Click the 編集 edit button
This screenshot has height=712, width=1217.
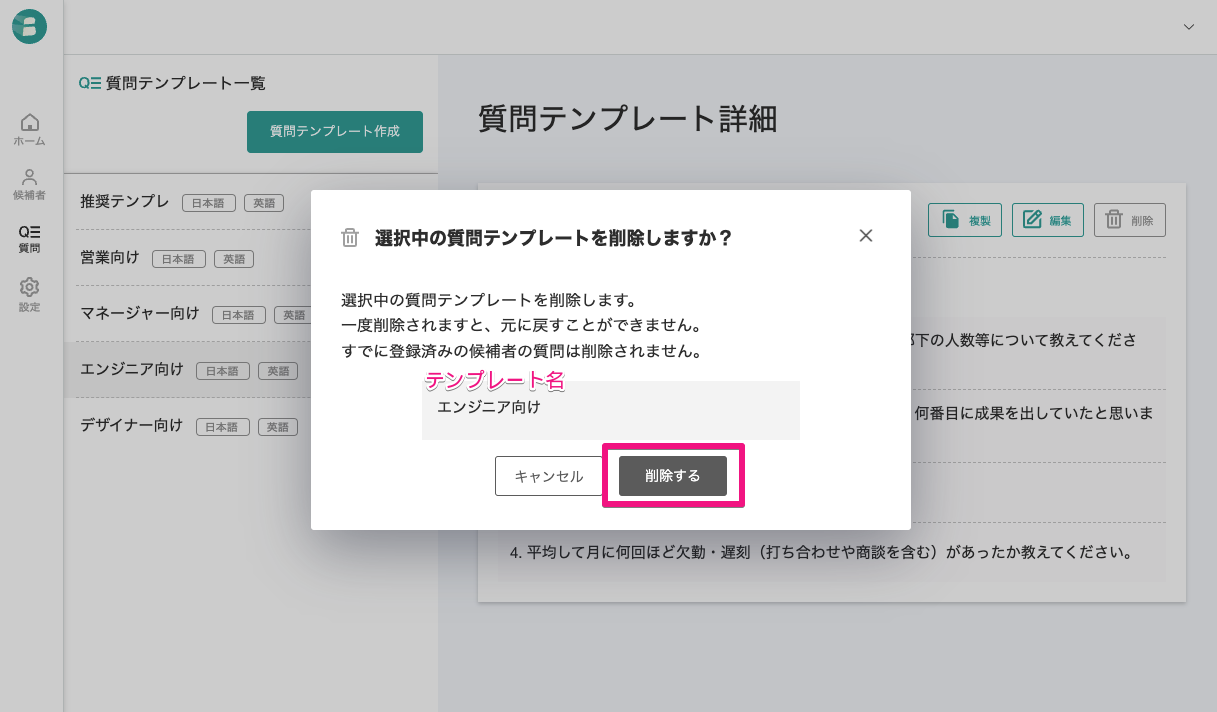[1048, 220]
